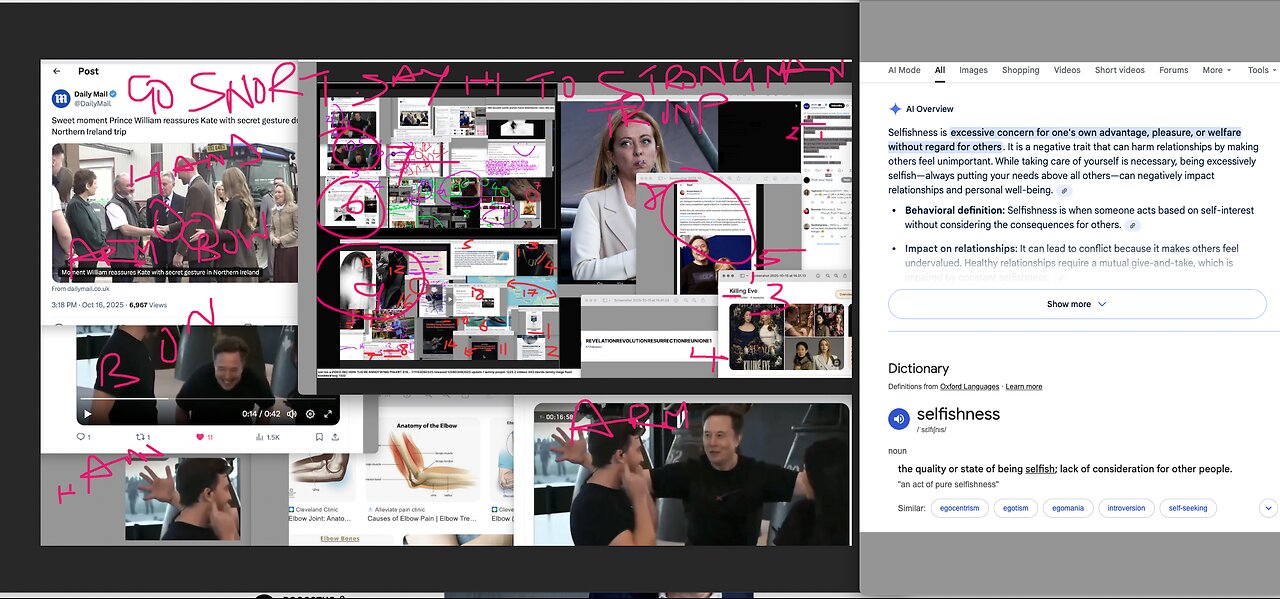Open the Killing Eve show card
Screen dimensions: 1280x599
pos(786,327)
